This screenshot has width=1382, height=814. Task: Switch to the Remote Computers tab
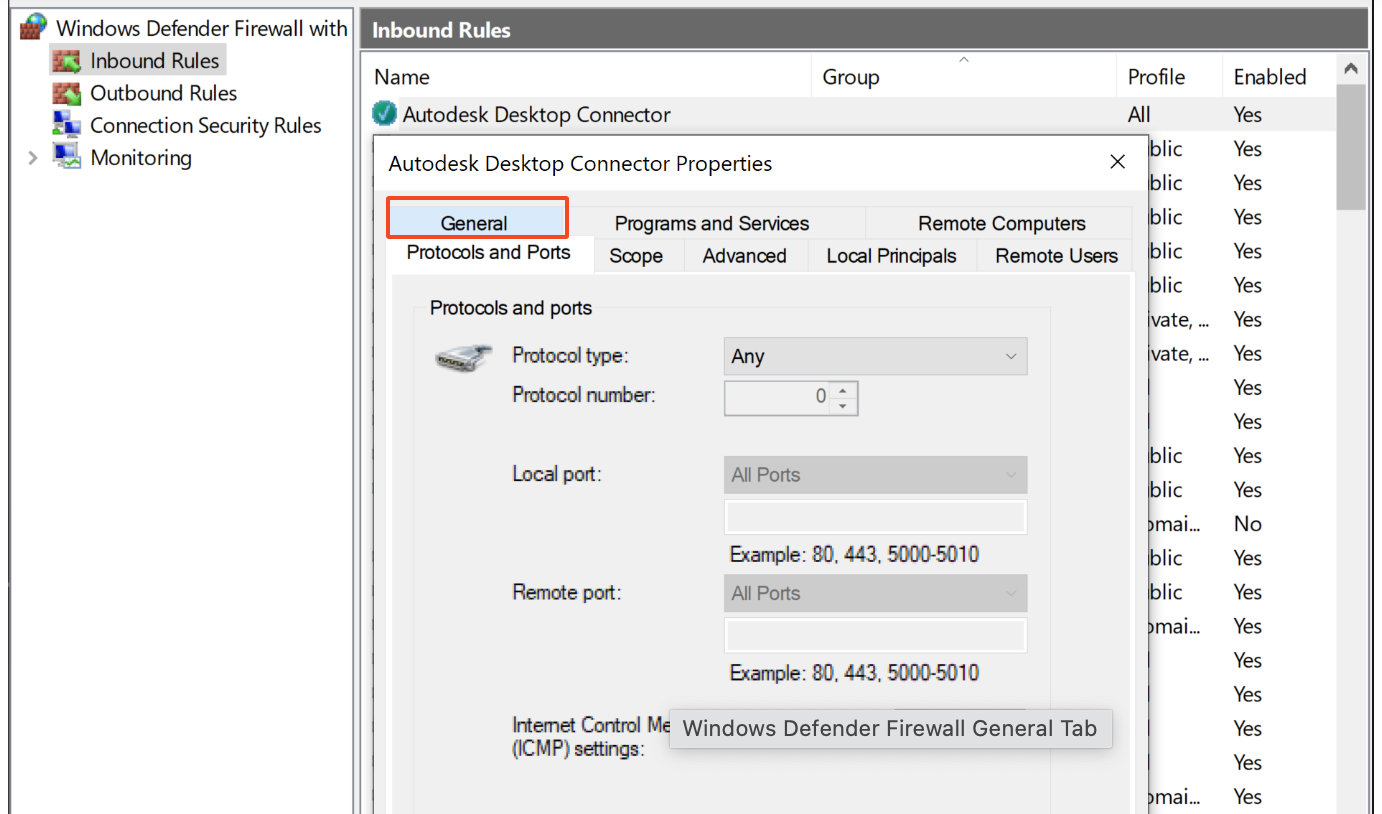1001,222
